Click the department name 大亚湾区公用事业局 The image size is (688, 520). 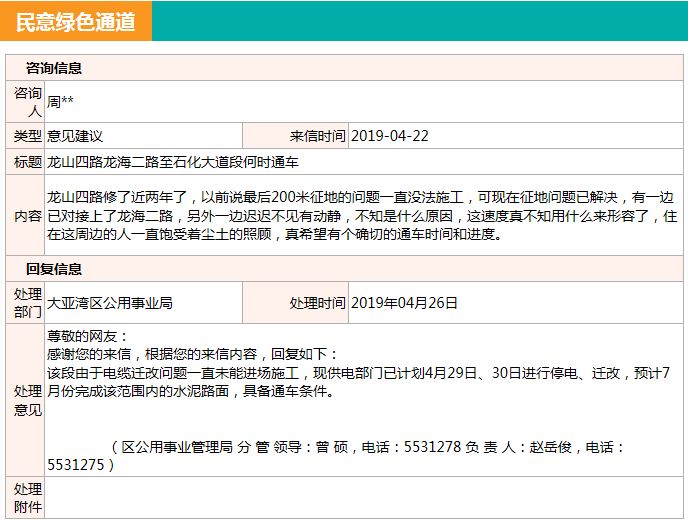coord(111,302)
